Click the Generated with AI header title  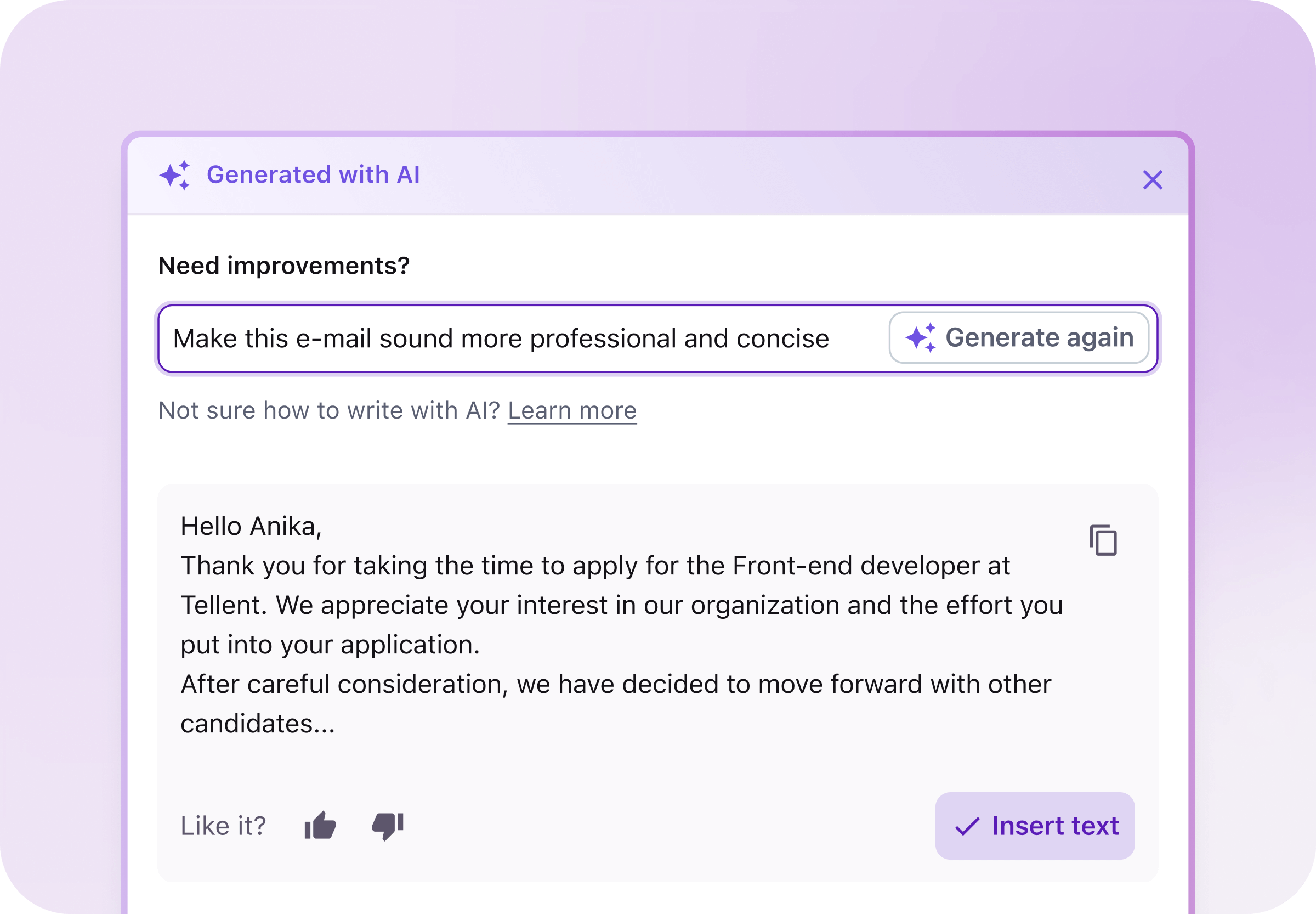[313, 174]
